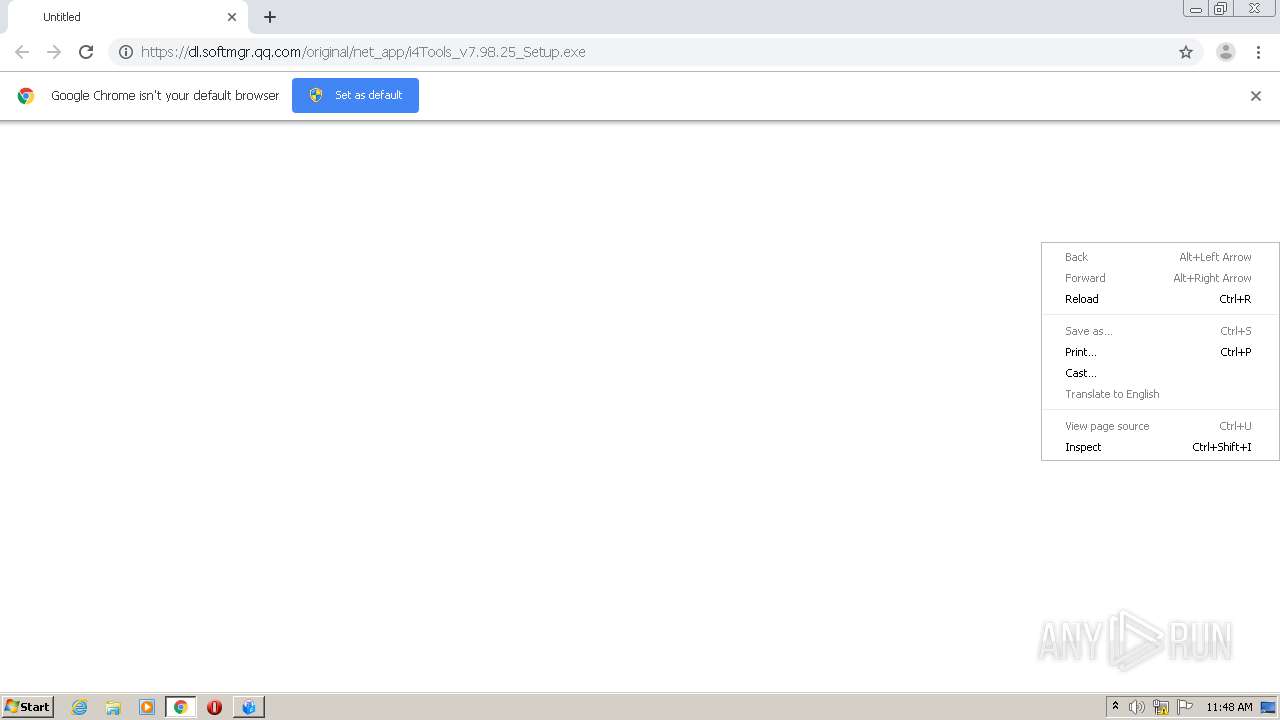Choose Back in the context menu
Image resolution: width=1280 pixels, height=720 pixels.
pyautogui.click(x=1160, y=257)
